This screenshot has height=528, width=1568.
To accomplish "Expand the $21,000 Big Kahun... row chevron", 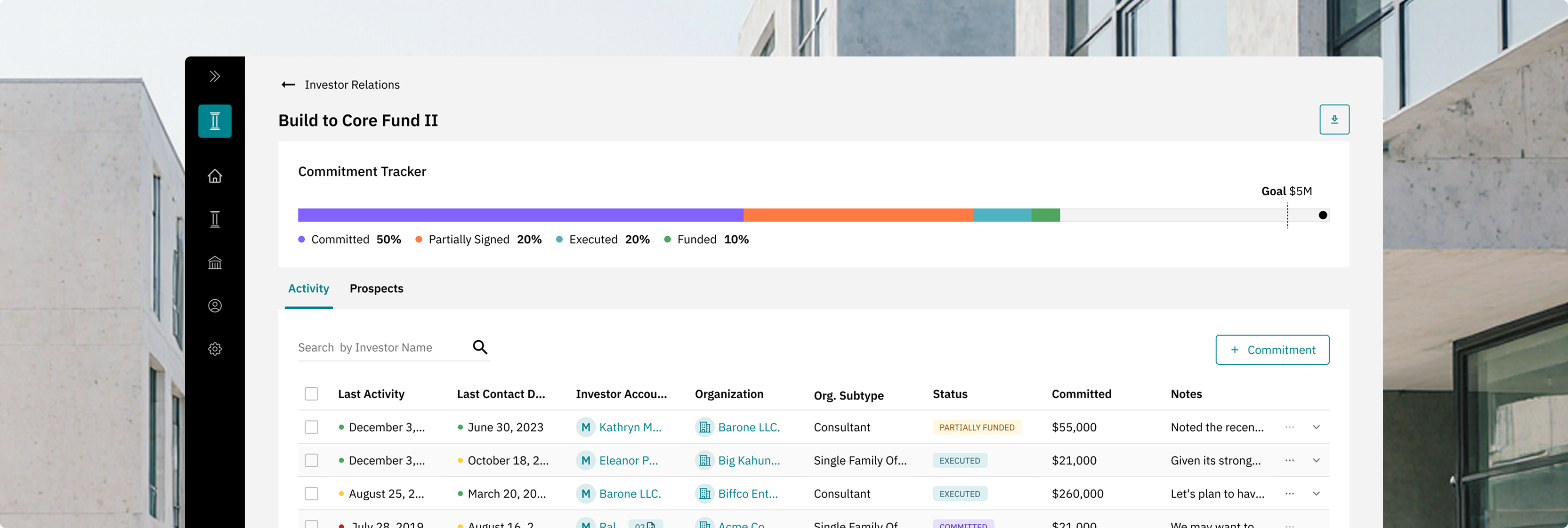I will coord(1316,461).
